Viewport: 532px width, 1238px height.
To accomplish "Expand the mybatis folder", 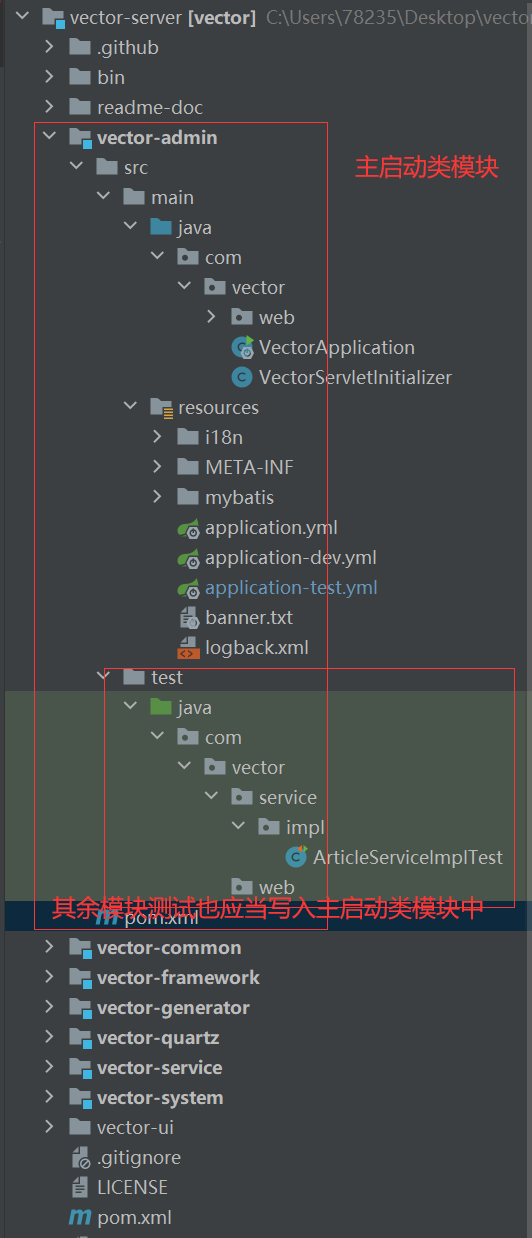I will click(x=157, y=498).
